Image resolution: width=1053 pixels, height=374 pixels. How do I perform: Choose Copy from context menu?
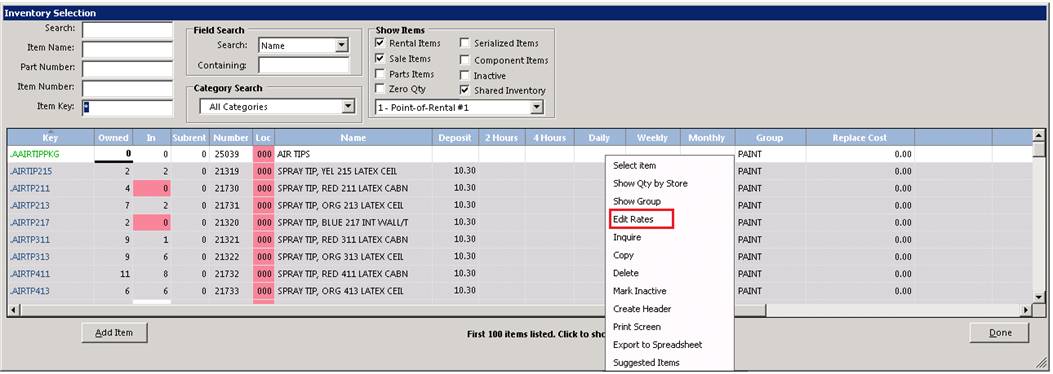(623, 255)
